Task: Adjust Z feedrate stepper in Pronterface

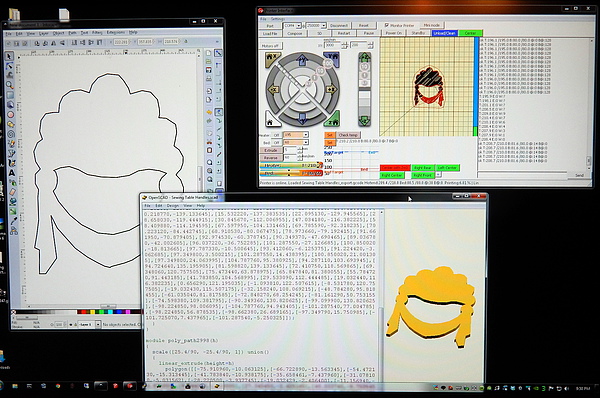Action: click(370, 45)
